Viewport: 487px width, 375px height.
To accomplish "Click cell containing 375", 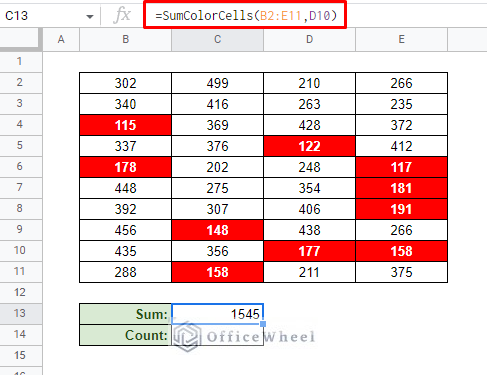I will 401,272.
